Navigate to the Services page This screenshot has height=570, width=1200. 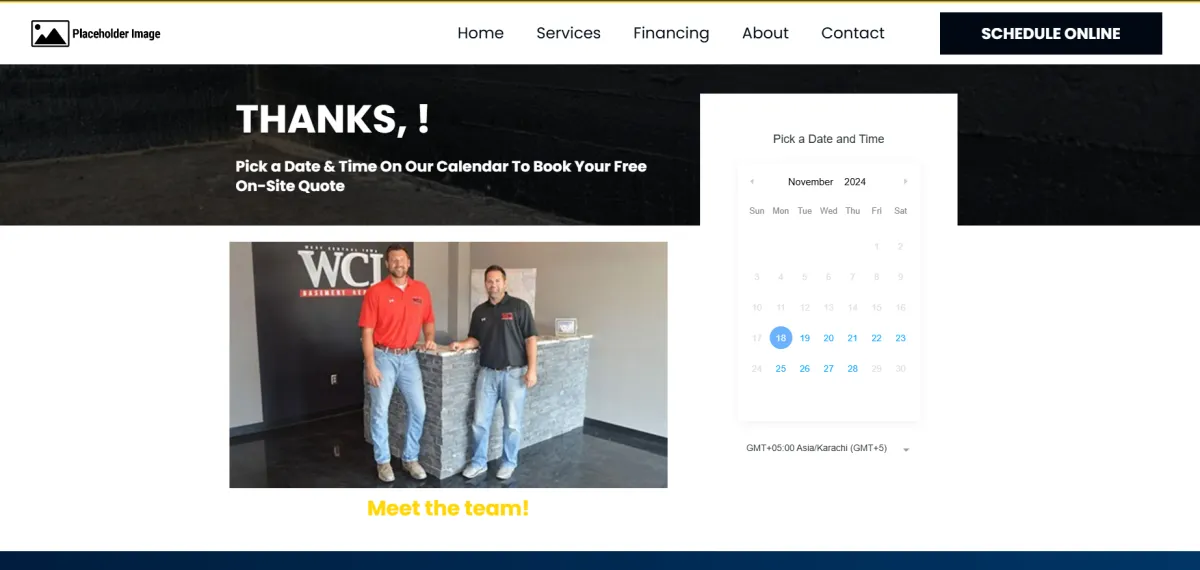(568, 33)
